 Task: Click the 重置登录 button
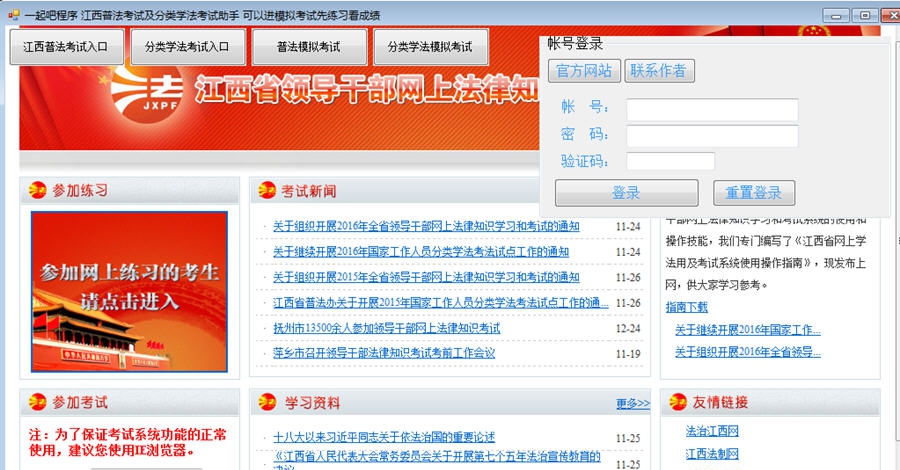tap(754, 193)
